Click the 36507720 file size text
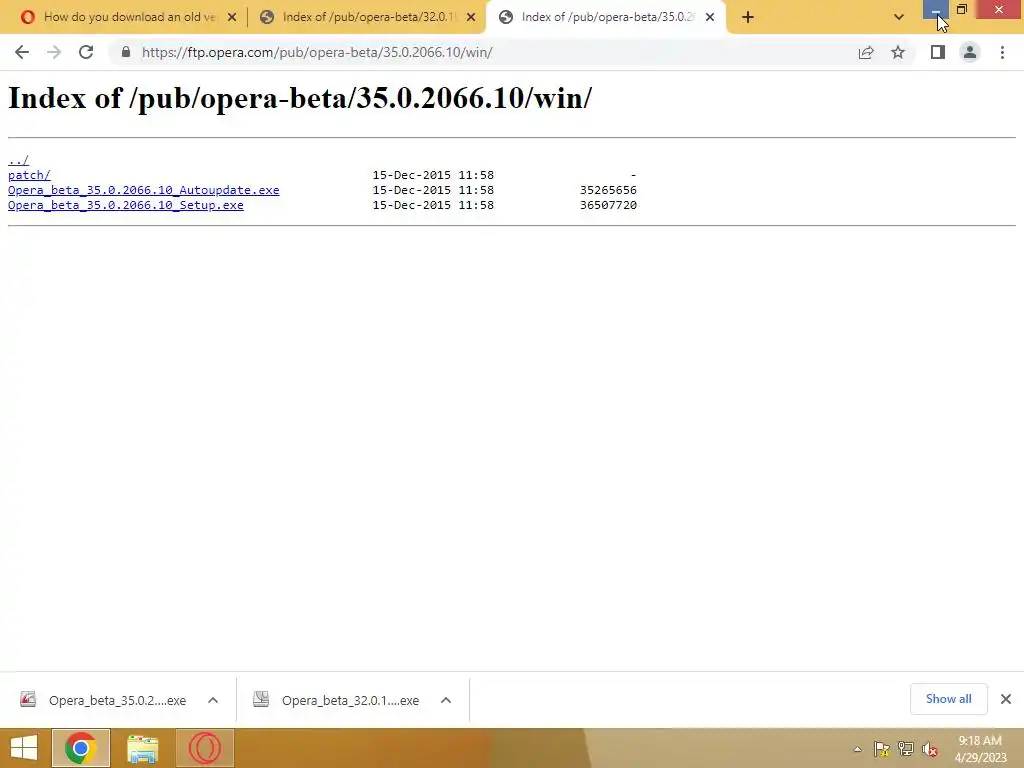Image resolution: width=1024 pixels, height=768 pixels. coord(608,205)
